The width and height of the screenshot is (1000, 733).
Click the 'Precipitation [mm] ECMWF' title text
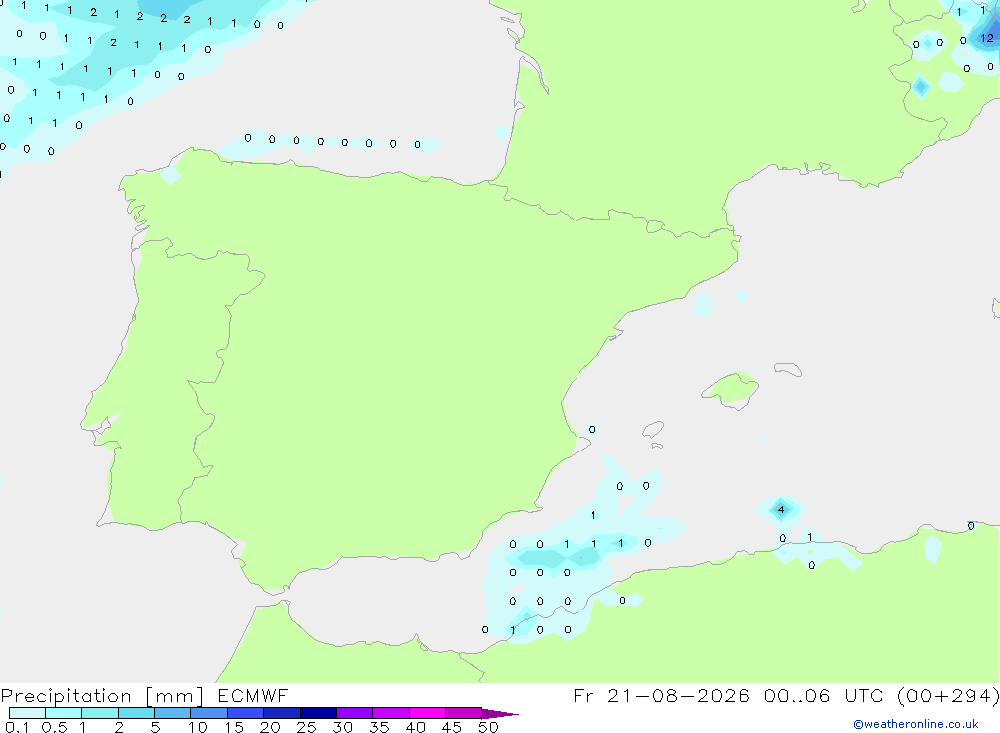(x=144, y=695)
